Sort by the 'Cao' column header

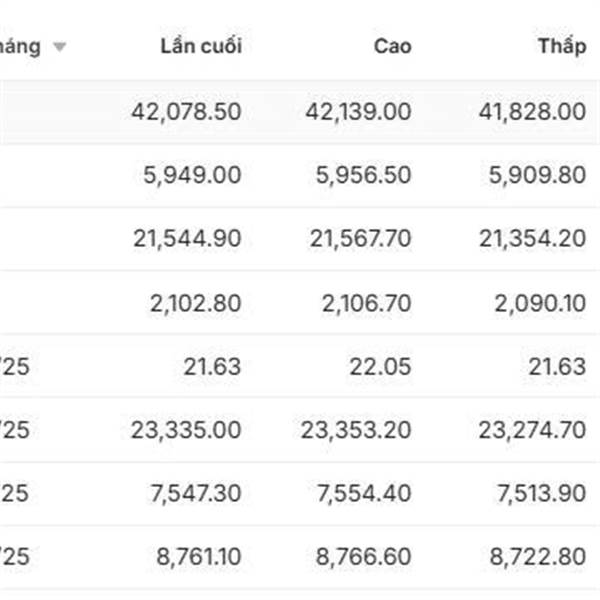[393, 47]
